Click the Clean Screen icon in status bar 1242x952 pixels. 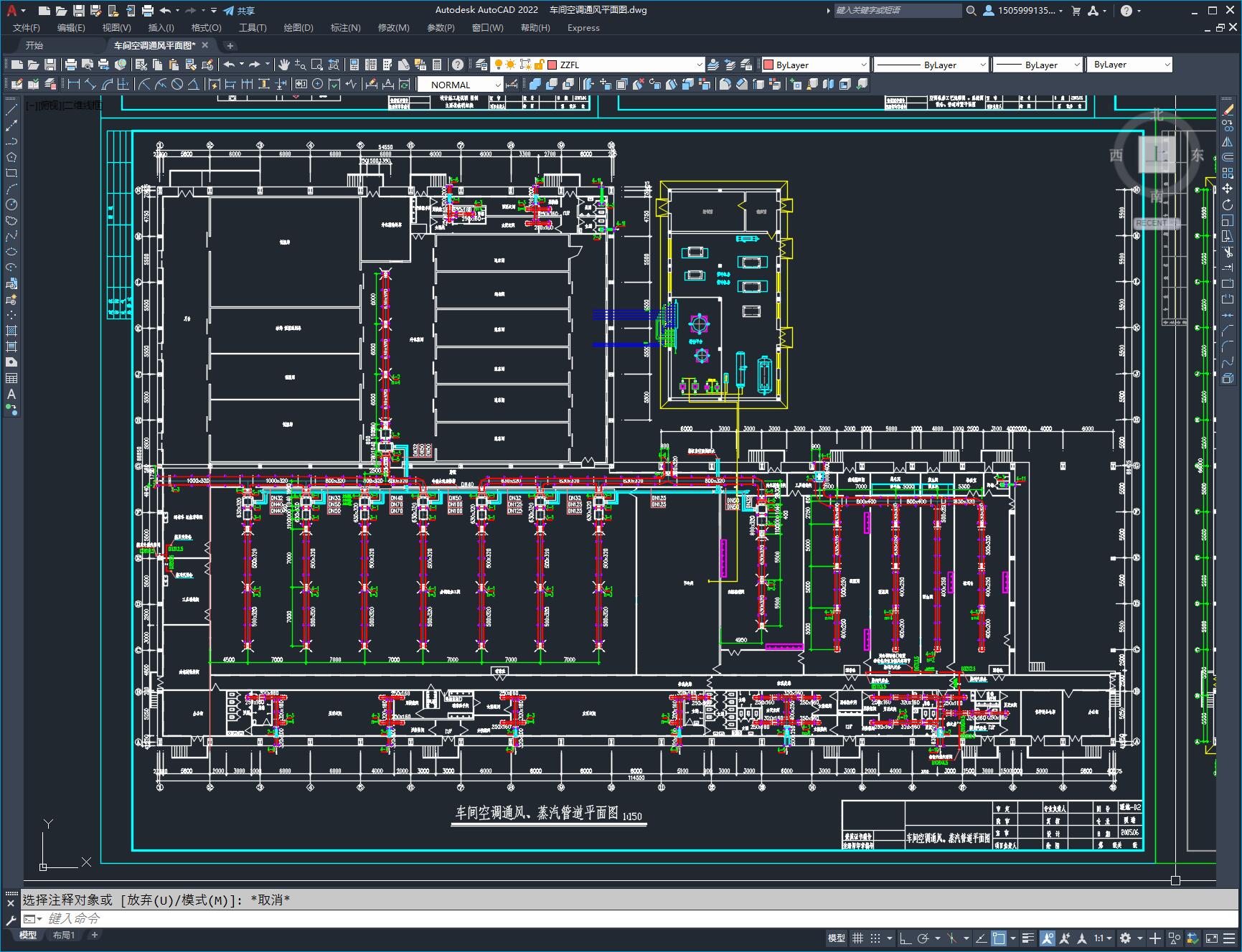tap(1211, 938)
